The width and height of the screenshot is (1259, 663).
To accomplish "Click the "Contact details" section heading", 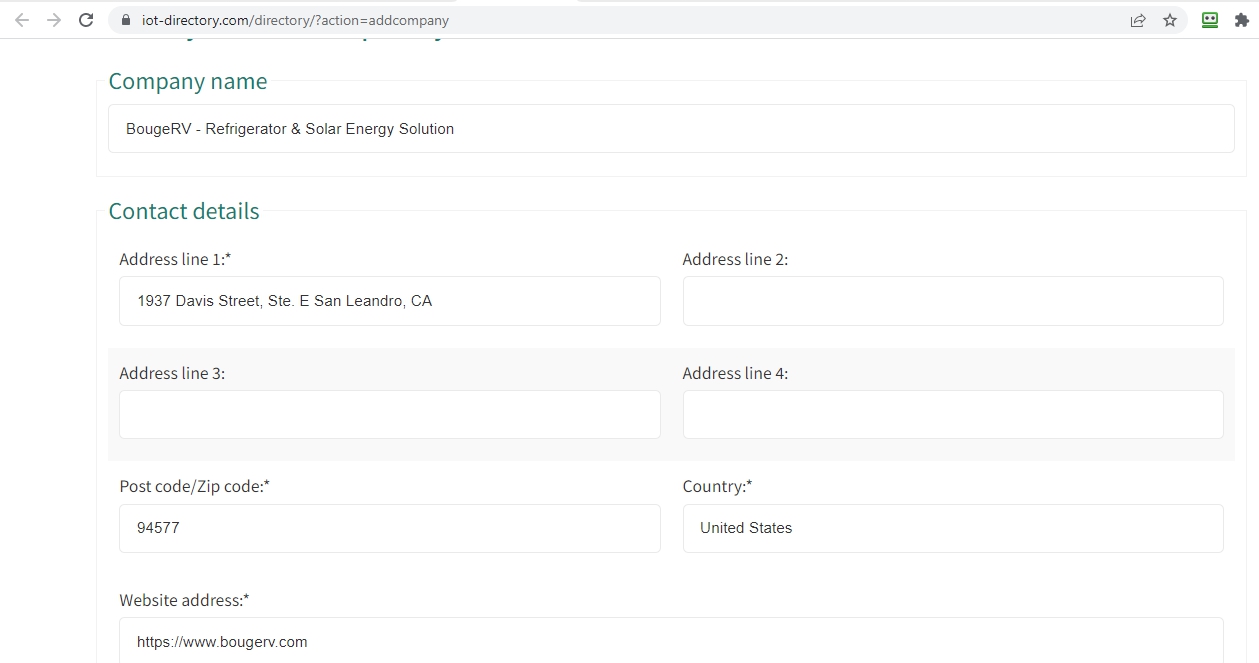I will click(184, 211).
